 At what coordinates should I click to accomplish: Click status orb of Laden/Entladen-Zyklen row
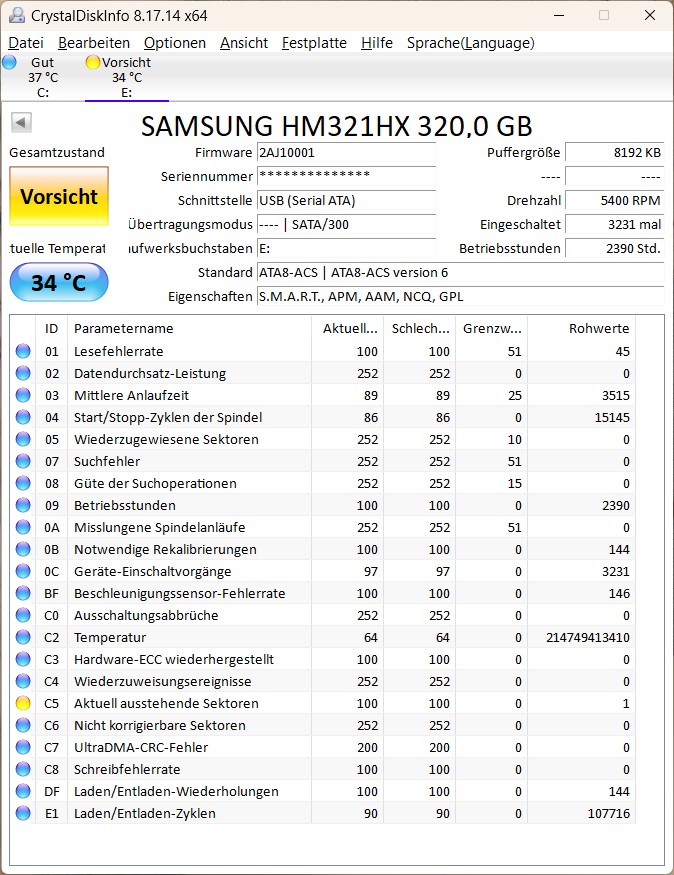pos(23,814)
